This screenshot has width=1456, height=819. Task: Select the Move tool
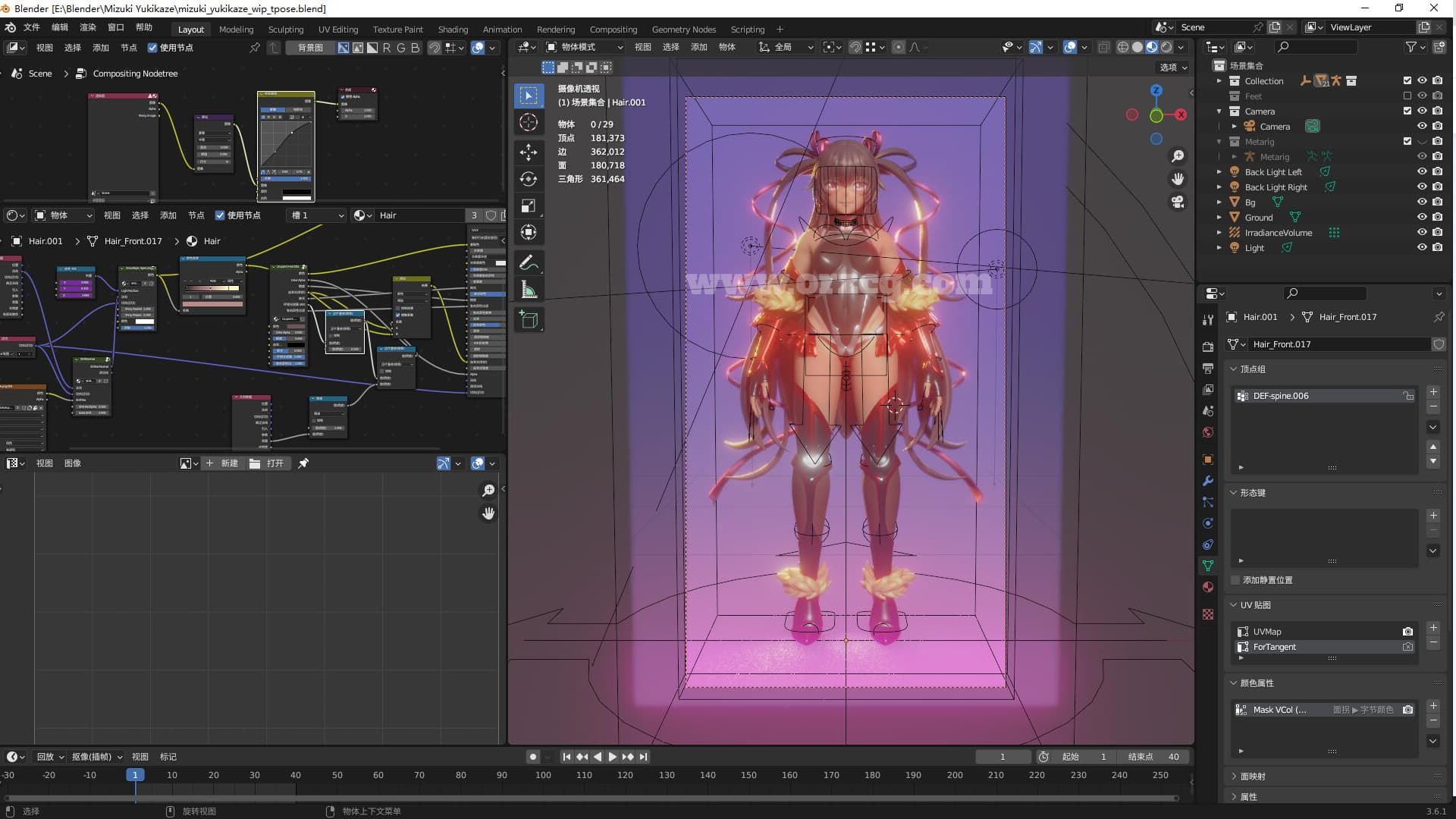(529, 152)
